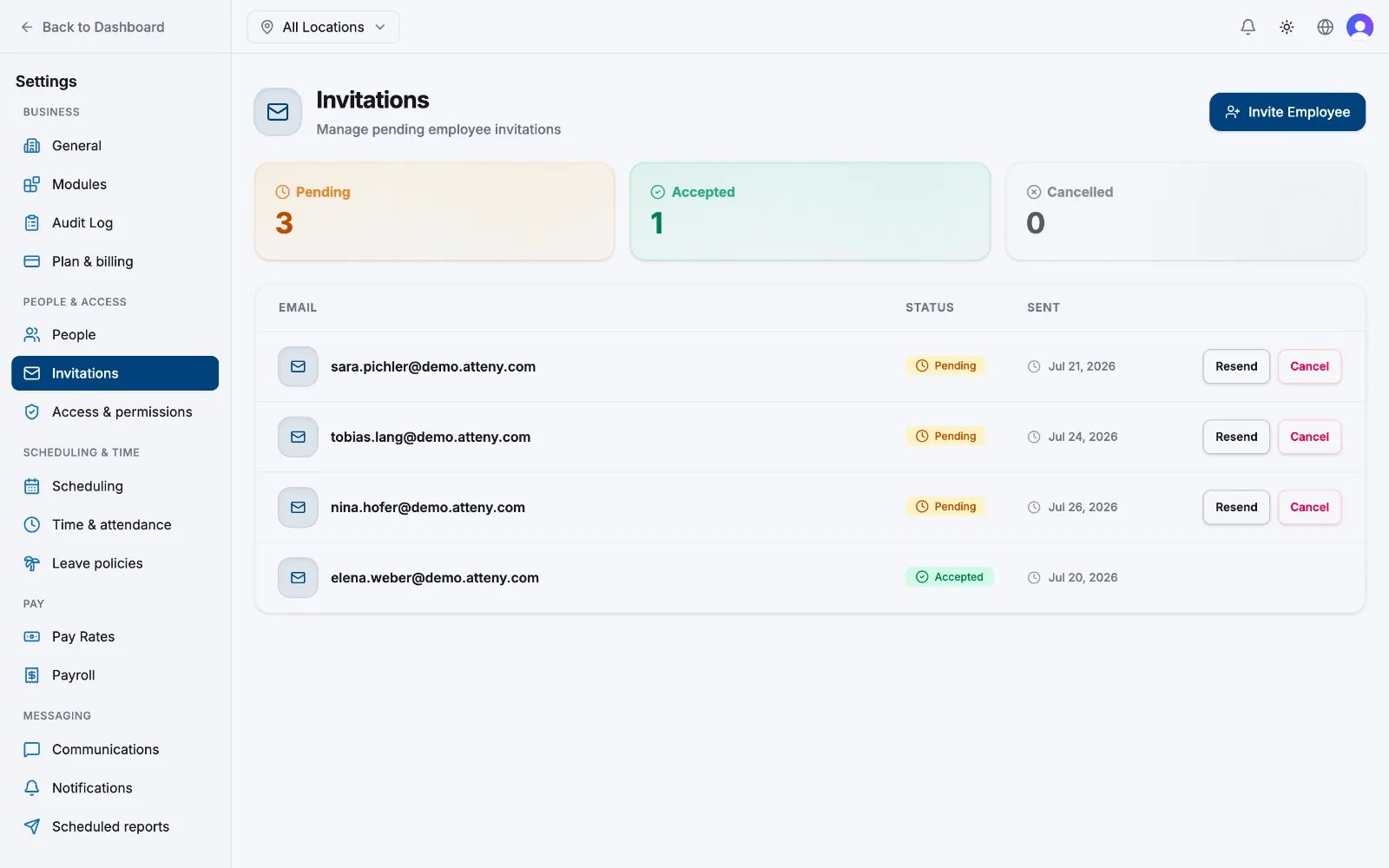Click the Audit Log clipboard icon

pyautogui.click(x=32, y=223)
